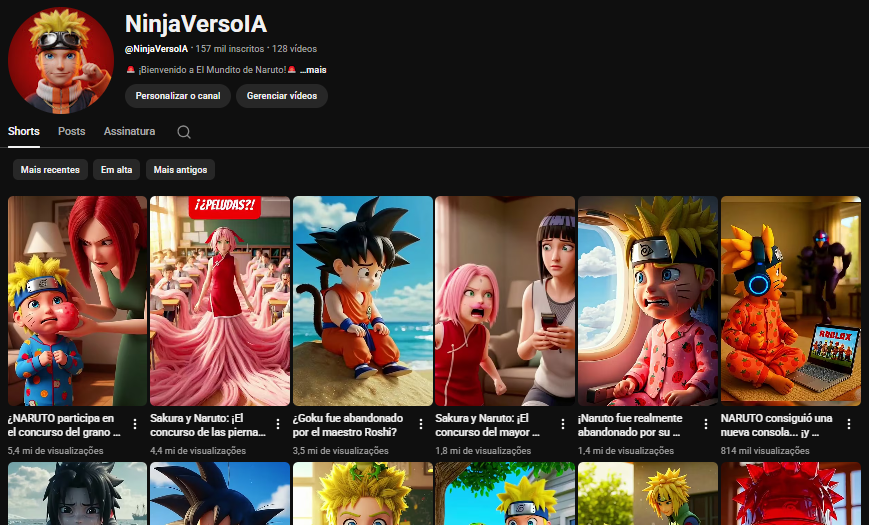This screenshot has height=525, width=869.
Task: Click '157 mil inscritos' text
Action: click(230, 49)
